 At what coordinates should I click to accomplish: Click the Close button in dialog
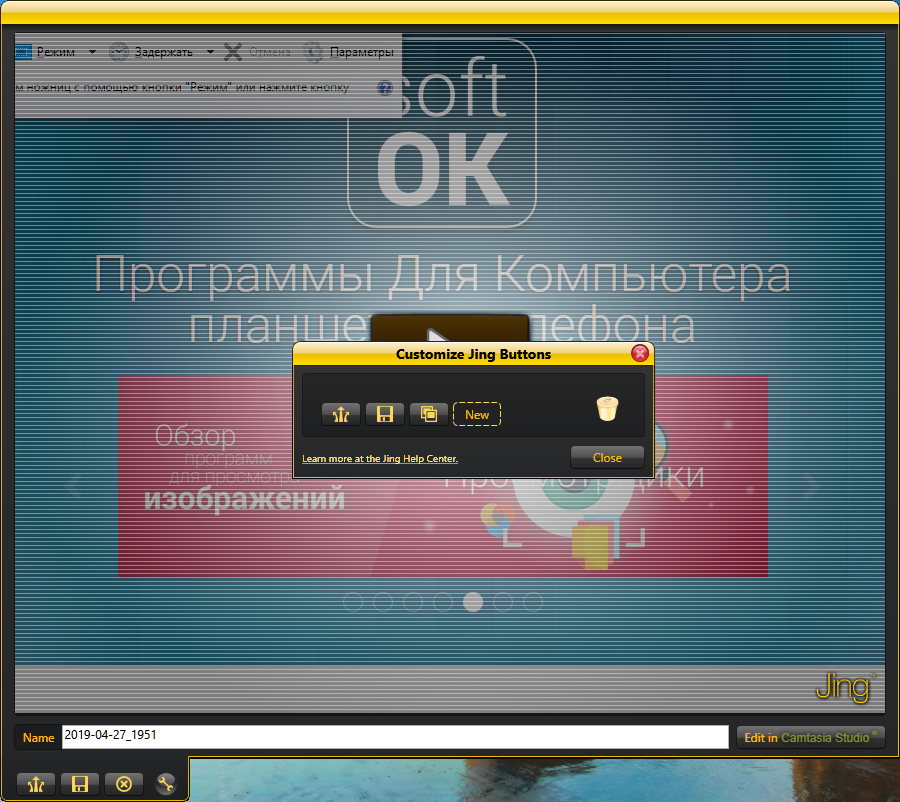point(607,458)
